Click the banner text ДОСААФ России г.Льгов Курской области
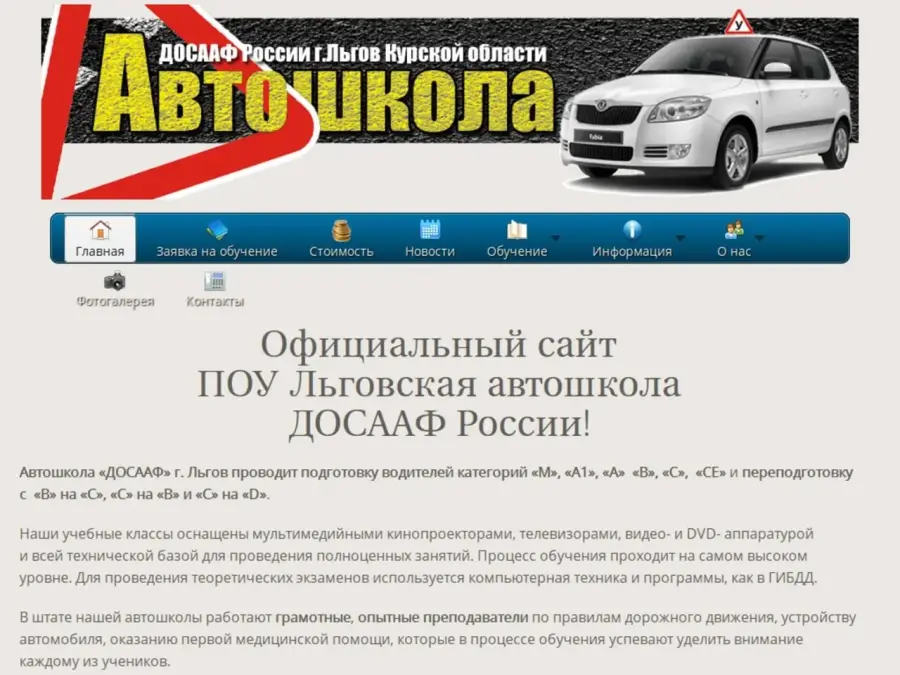Screen dimensions: 900x675 pyautogui.click(x=352, y=53)
